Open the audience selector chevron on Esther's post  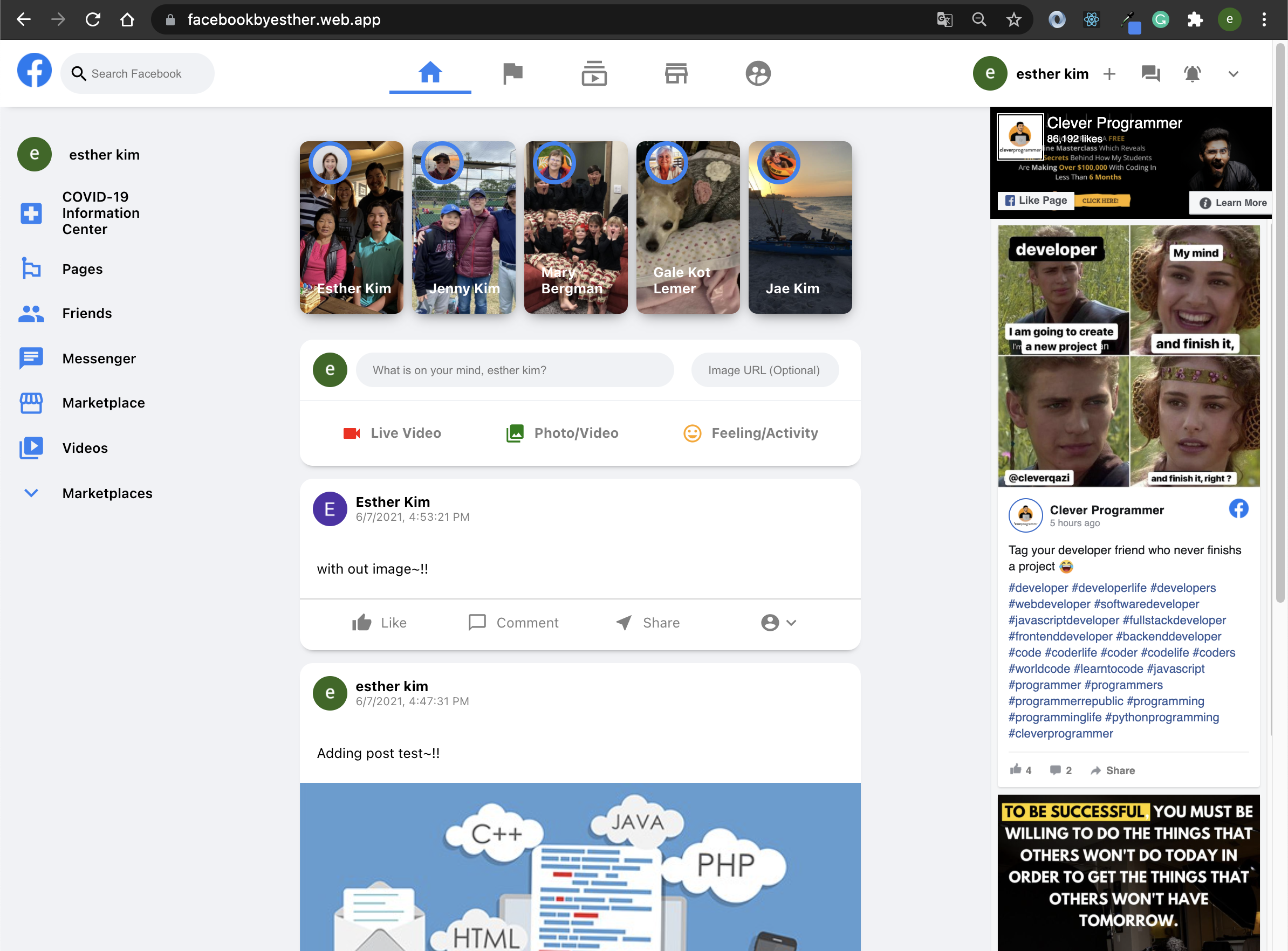point(791,623)
